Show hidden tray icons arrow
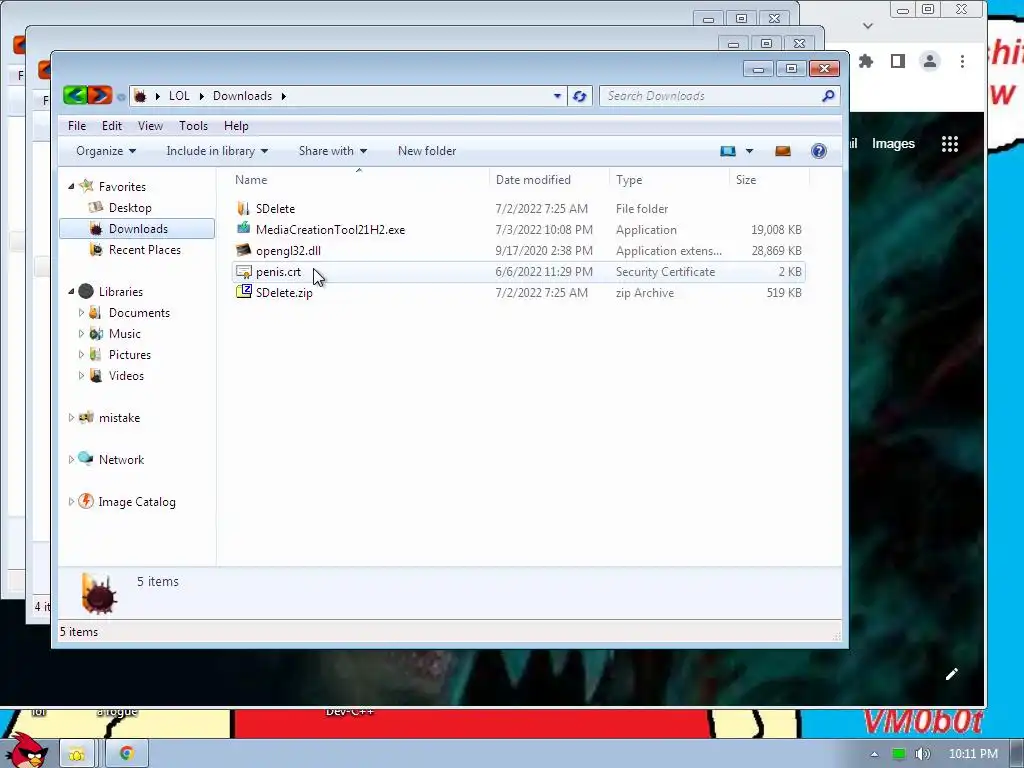This screenshot has width=1024, height=768. (x=874, y=754)
